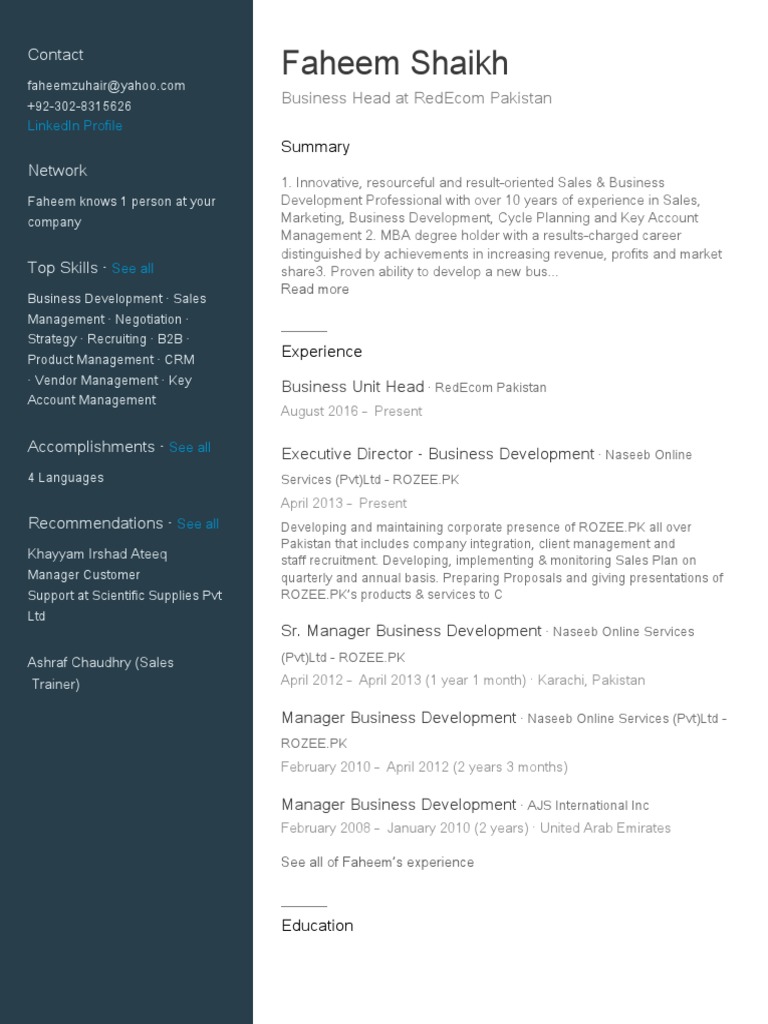Click See all of Faheem's experience
Viewport: 768px width, 1024px height.
click(377, 862)
